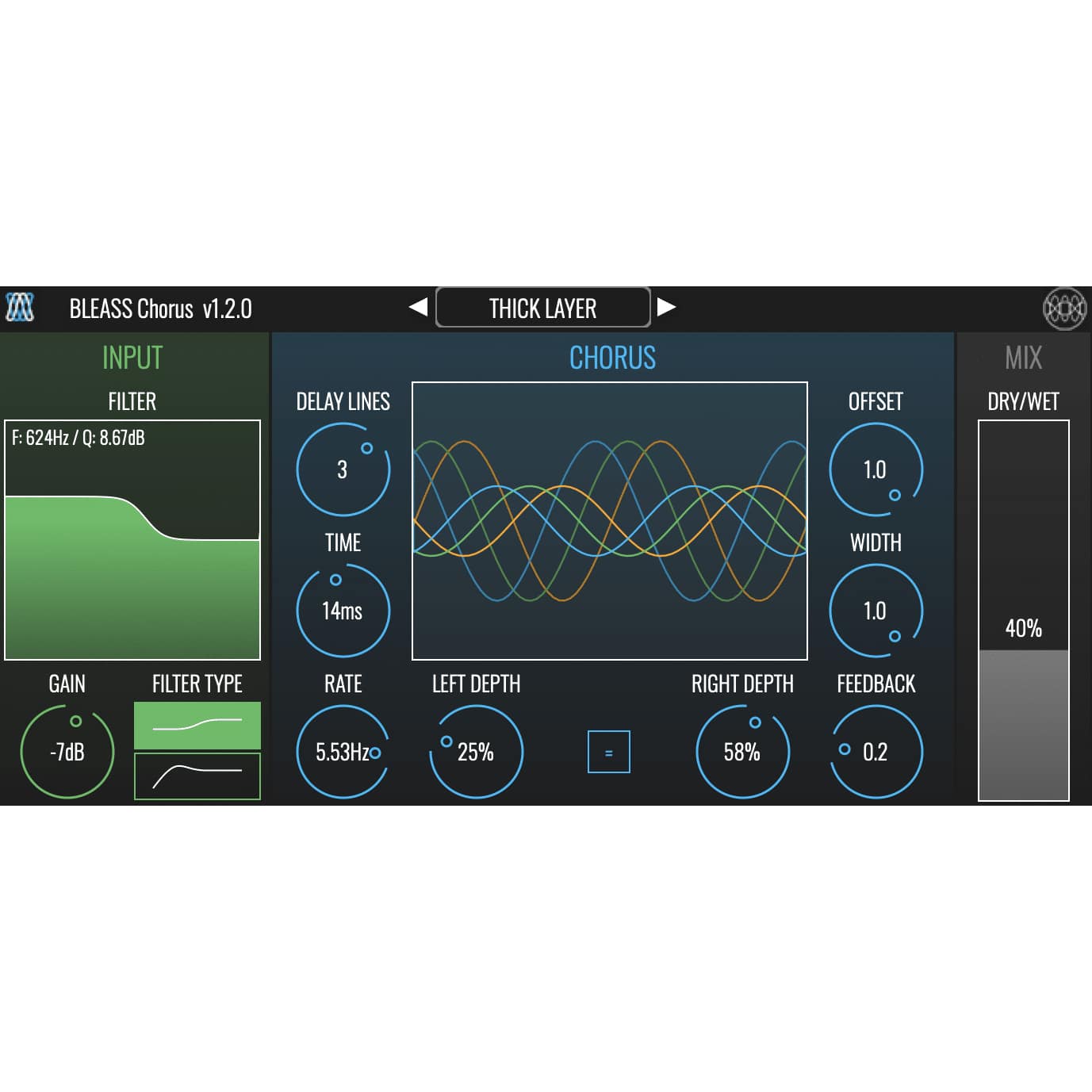Click the BLEASS Chorus v1.2.0 title
The height and width of the screenshot is (1092, 1092).
click(161, 308)
